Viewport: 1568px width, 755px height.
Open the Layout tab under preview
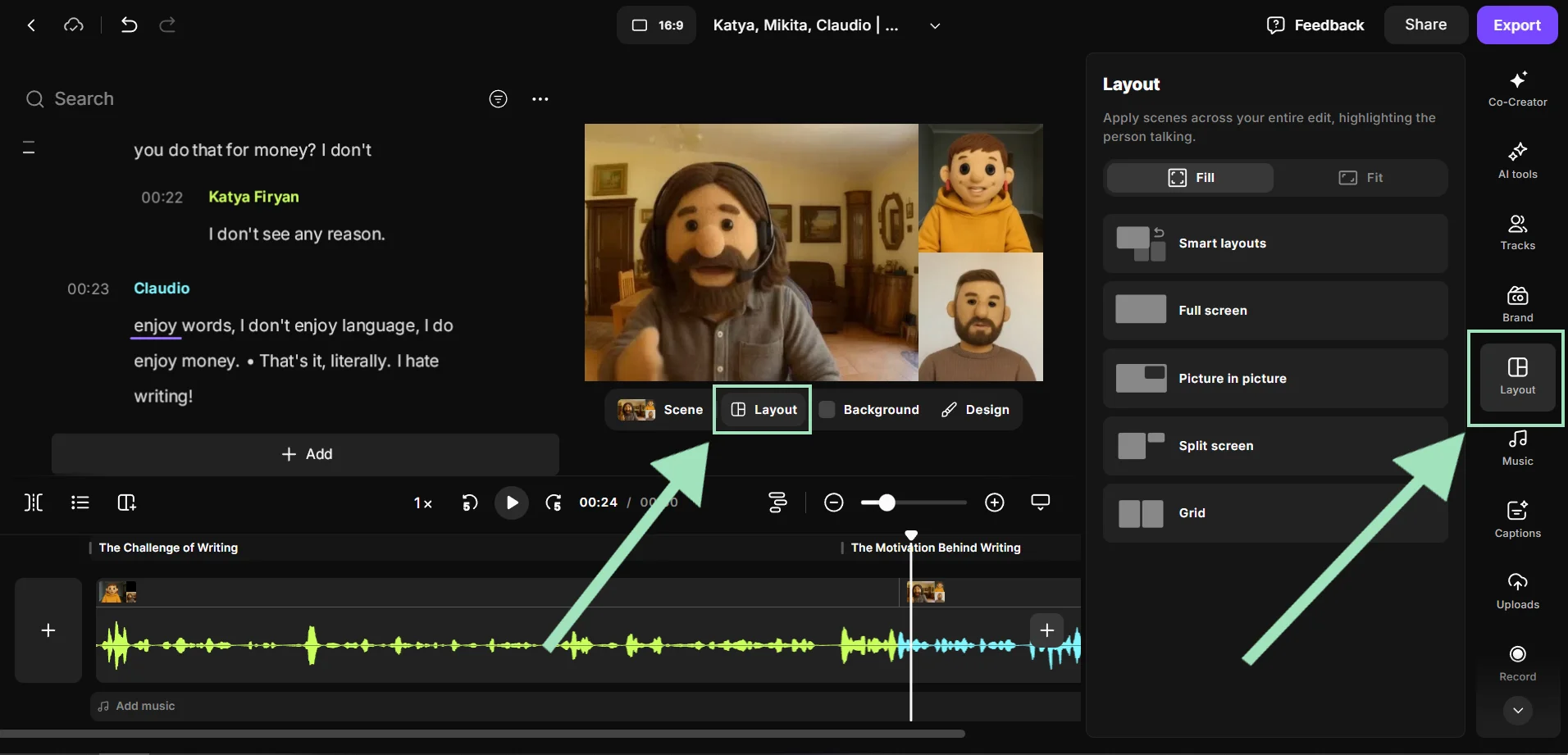point(763,410)
